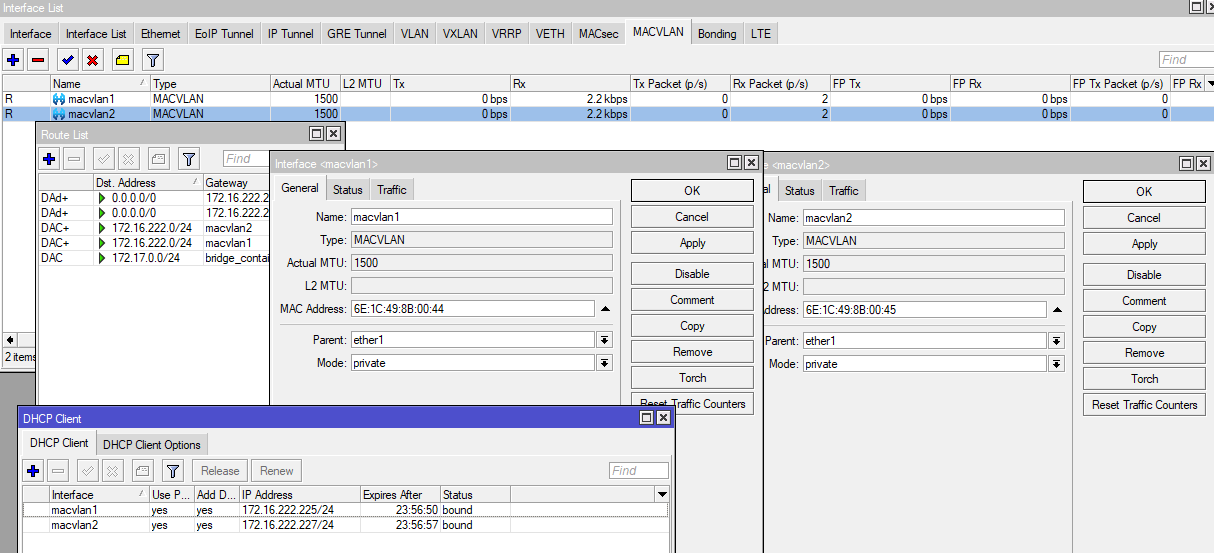1214x553 pixels.
Task: Select 172.16.222.225/24 IP address cell
Action: pyautogui.click(x=300, y=510)
